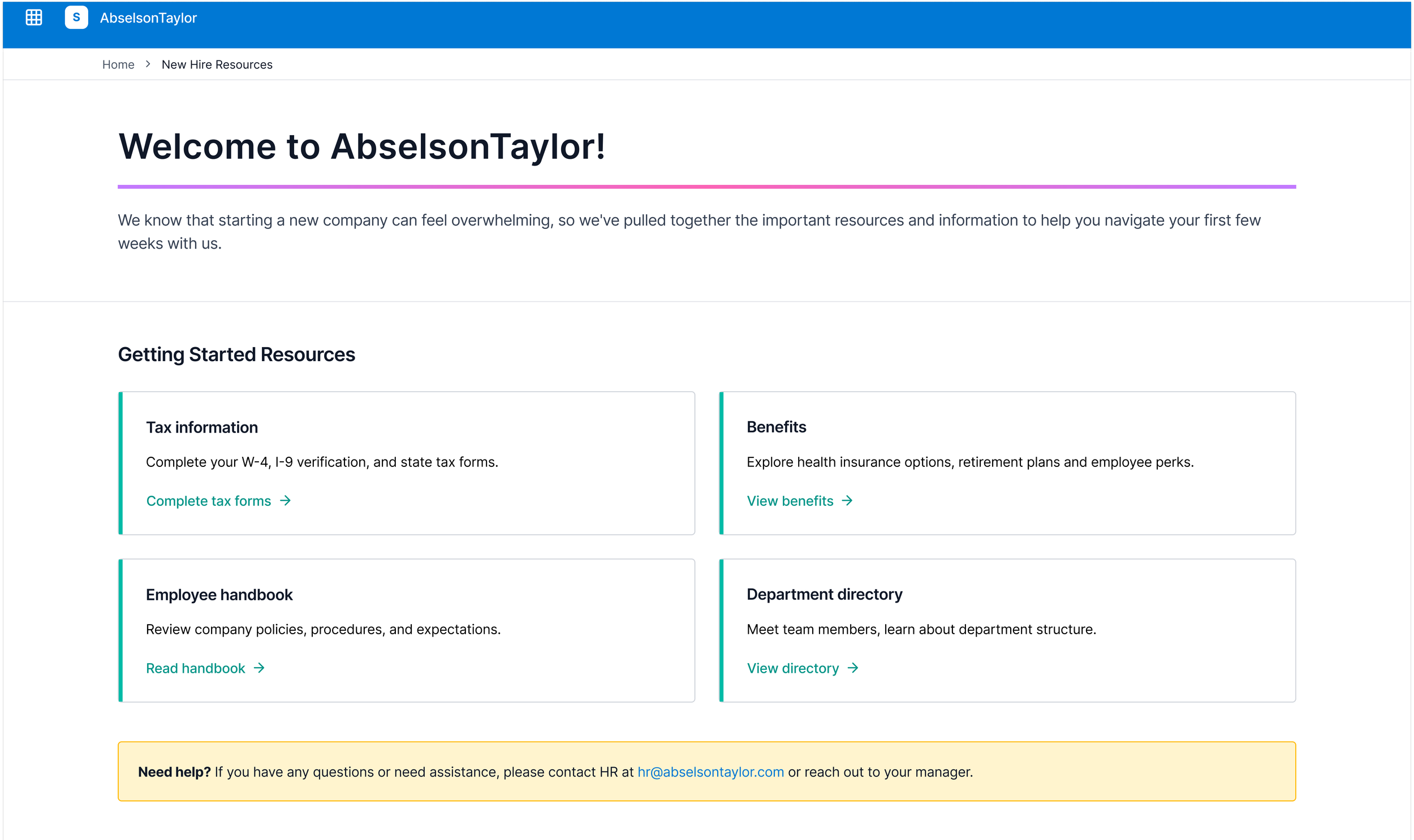Viewport: 1414px width, 840px height.
Task: Click the Employee handbook card heading
Action: click(x=219, y=595)
